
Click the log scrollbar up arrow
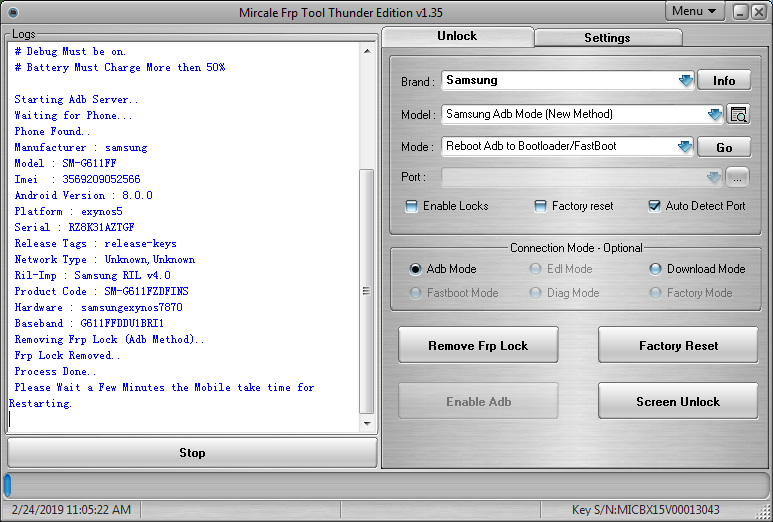367,51
